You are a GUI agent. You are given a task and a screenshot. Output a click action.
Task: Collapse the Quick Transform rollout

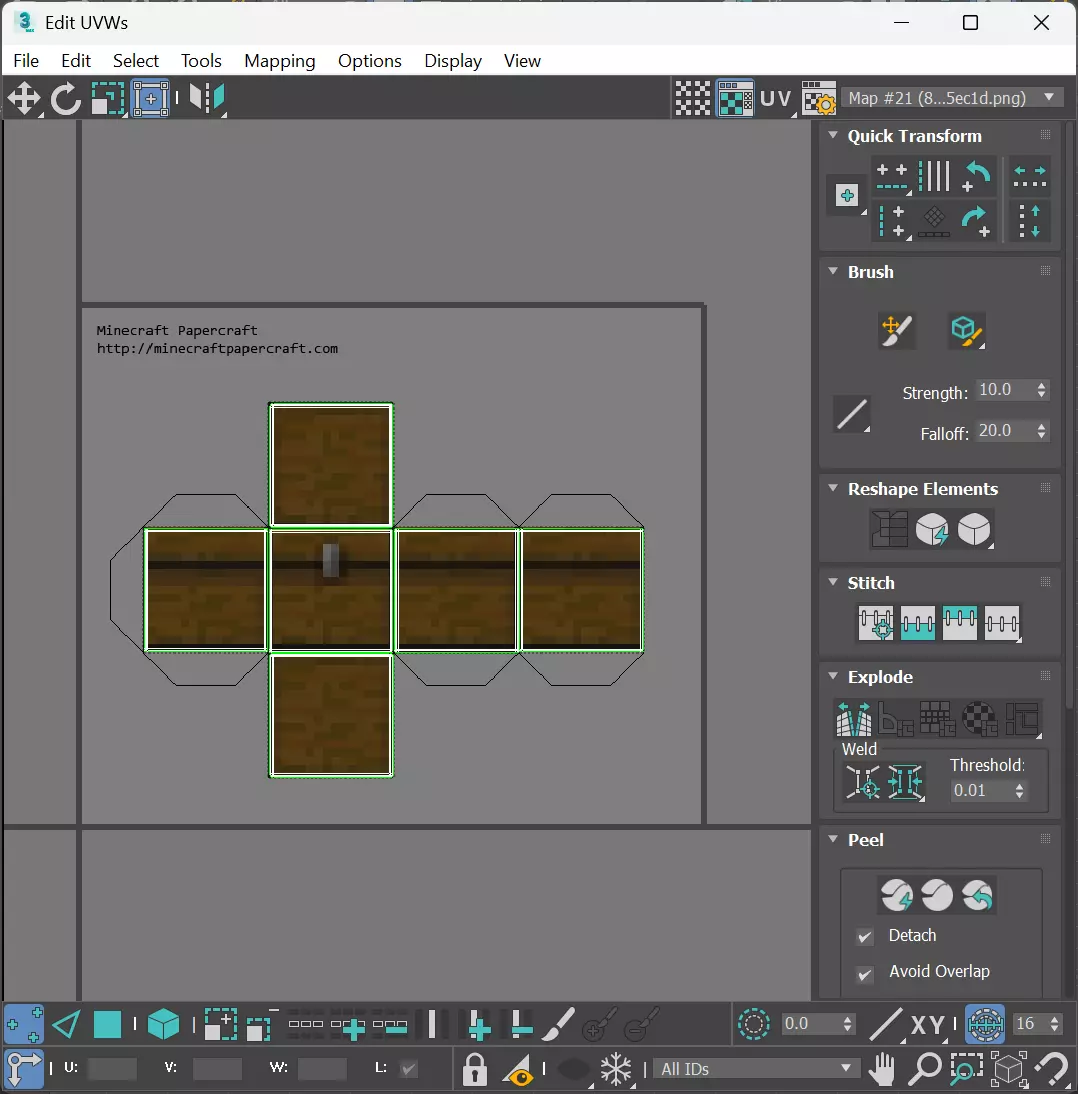tap(833, 135)
